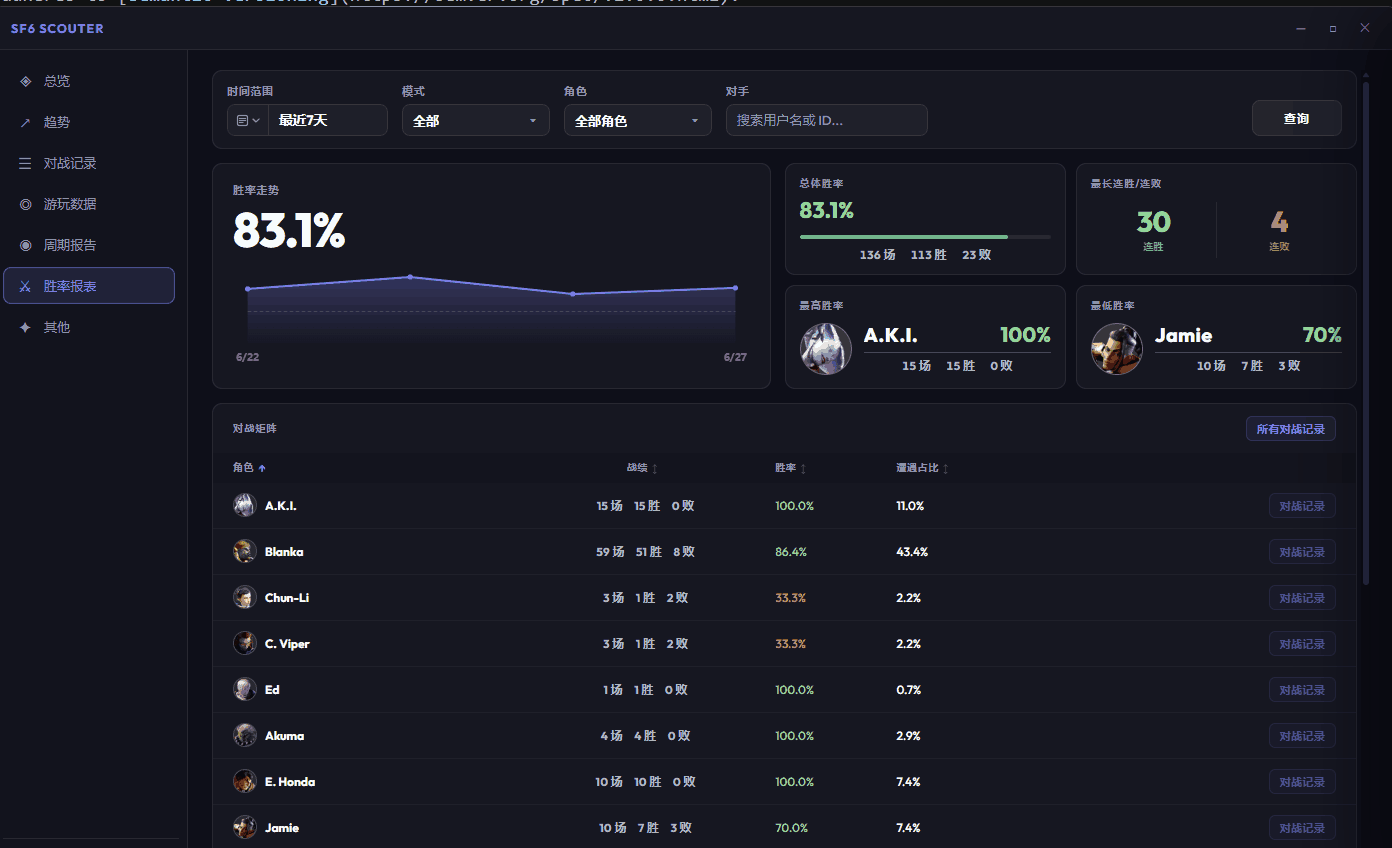
Task: View 对战记录 for the Chun-Li row
Action: pos(1302,598)
